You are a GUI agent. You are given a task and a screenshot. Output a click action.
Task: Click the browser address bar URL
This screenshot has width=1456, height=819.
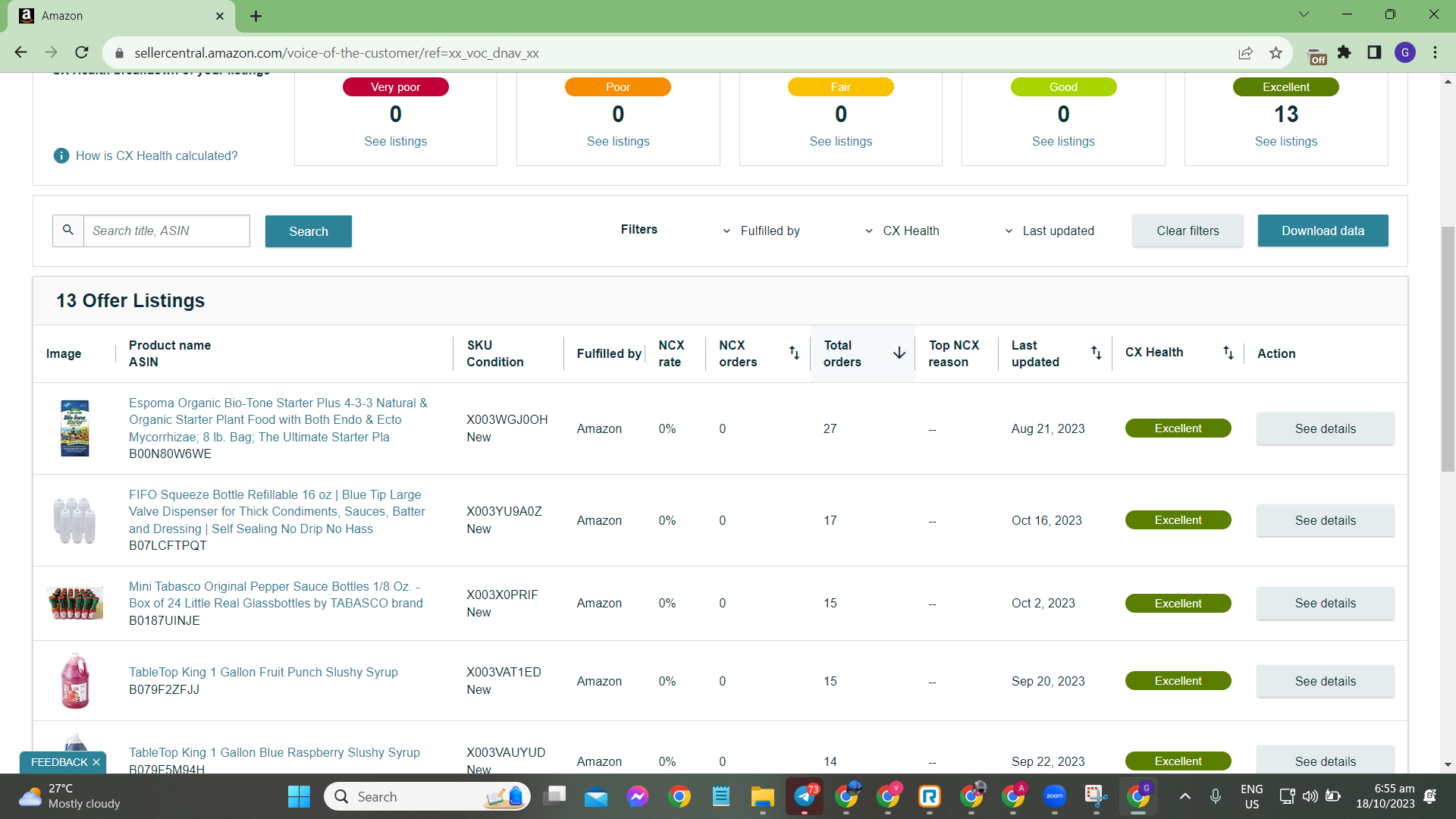[337, 53]
